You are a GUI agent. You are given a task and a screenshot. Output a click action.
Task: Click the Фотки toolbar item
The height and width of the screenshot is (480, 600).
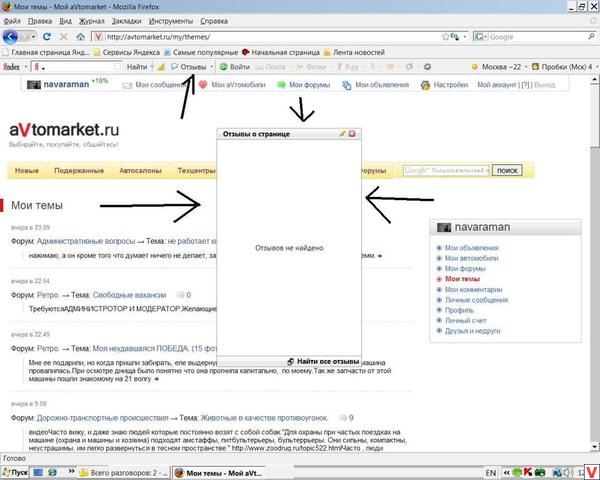311,67
